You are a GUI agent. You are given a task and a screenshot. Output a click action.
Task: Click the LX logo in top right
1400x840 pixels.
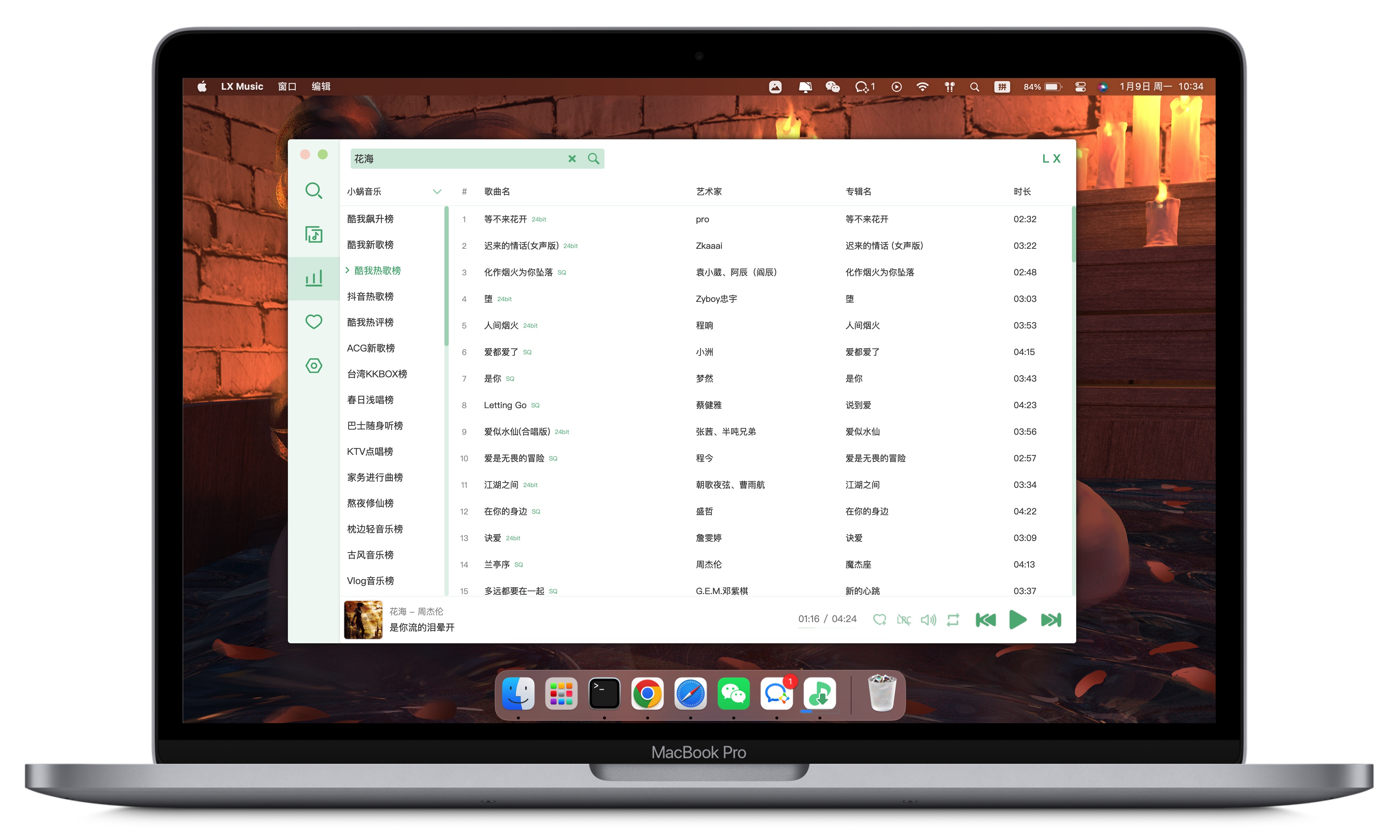(1051, 159)
